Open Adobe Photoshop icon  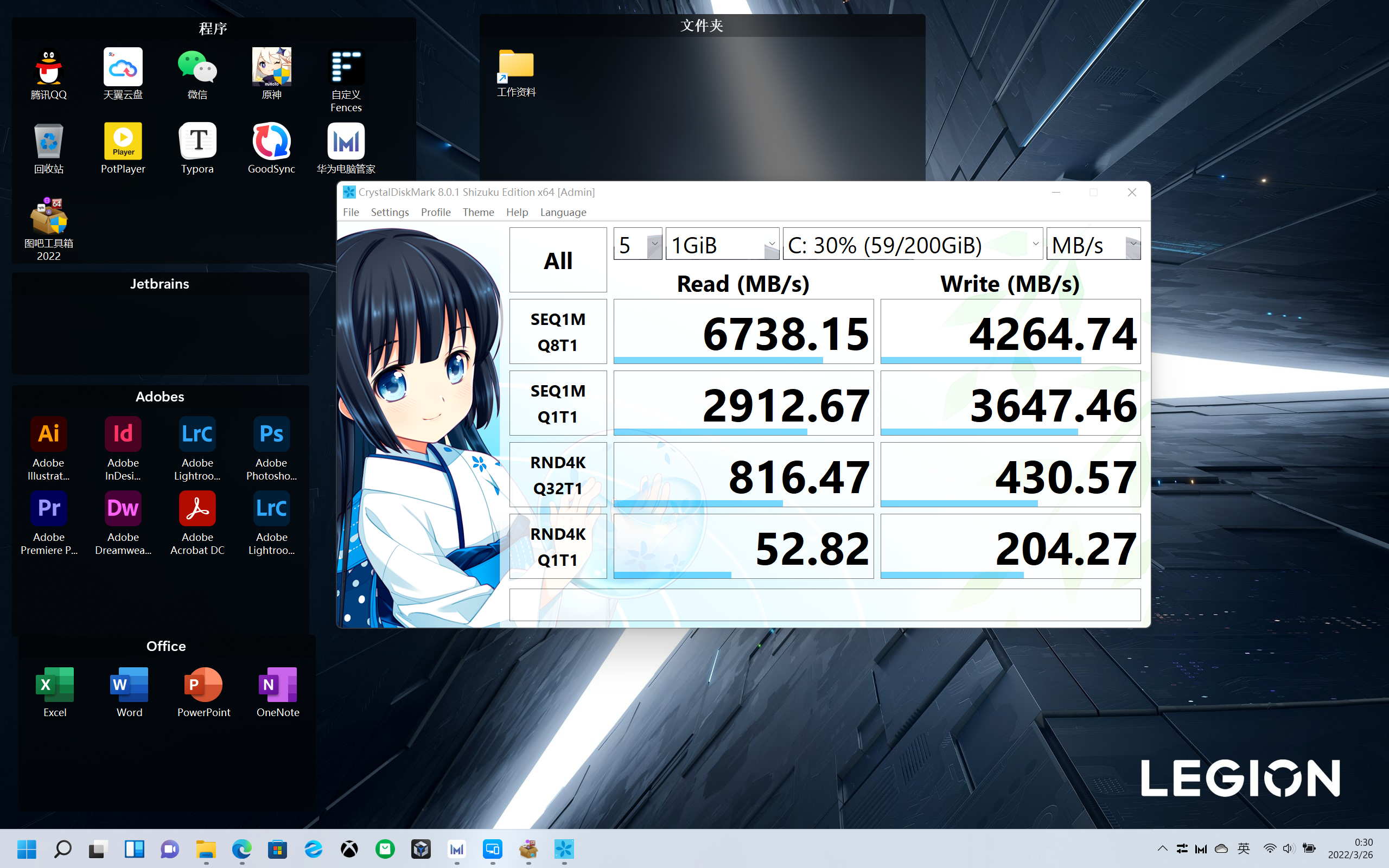point(271,449)
